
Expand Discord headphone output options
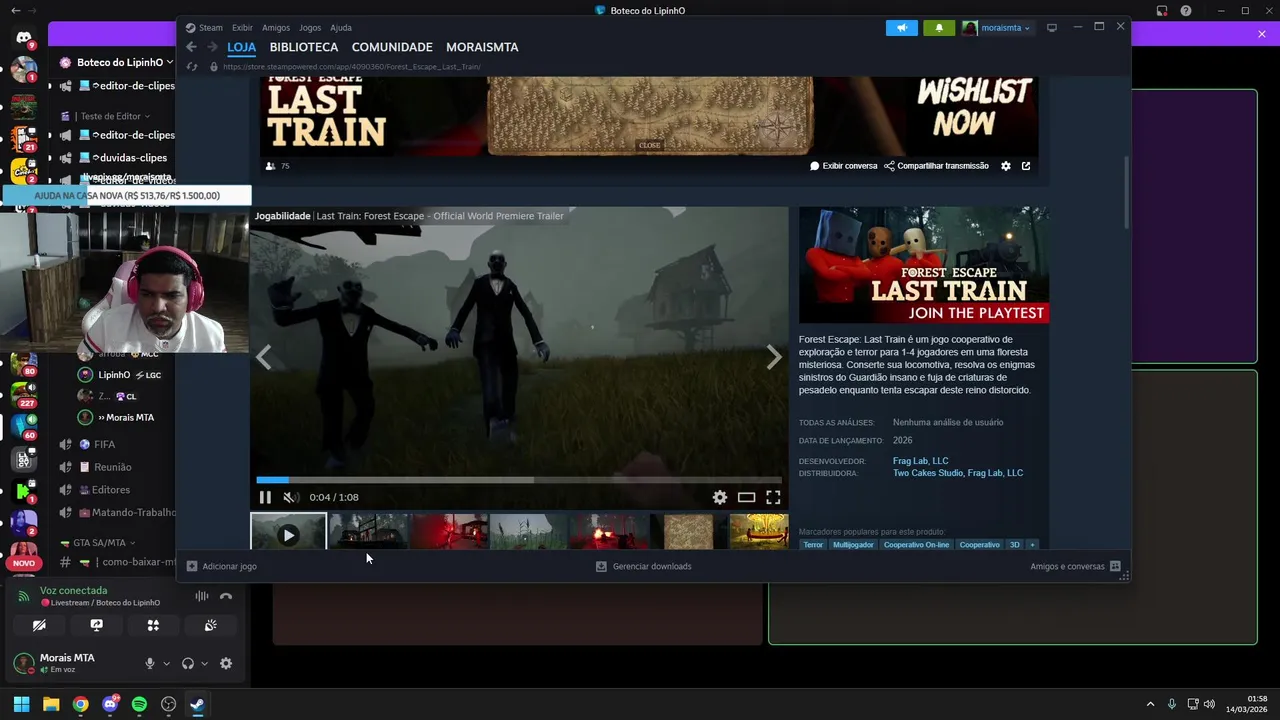pos(204,663)
